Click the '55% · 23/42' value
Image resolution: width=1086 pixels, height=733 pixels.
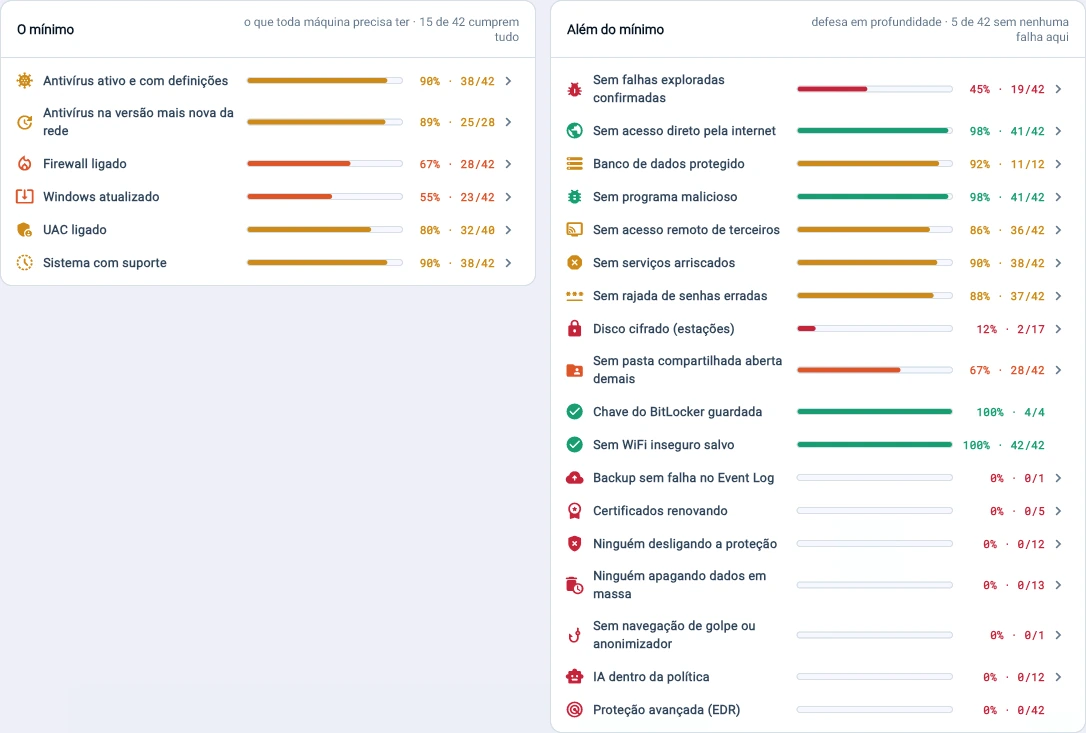457,197
